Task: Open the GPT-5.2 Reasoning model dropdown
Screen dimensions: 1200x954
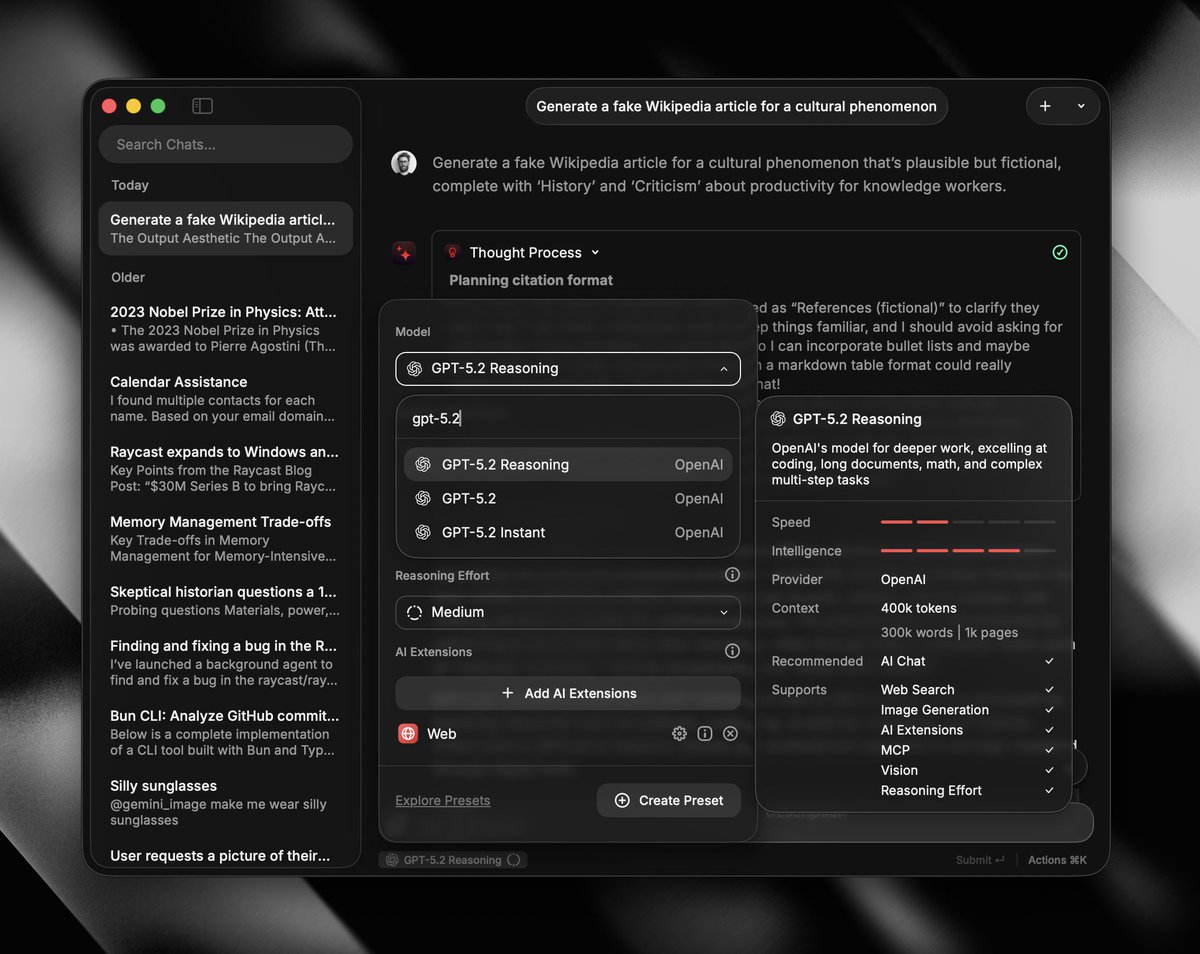Action: (568, 368)
